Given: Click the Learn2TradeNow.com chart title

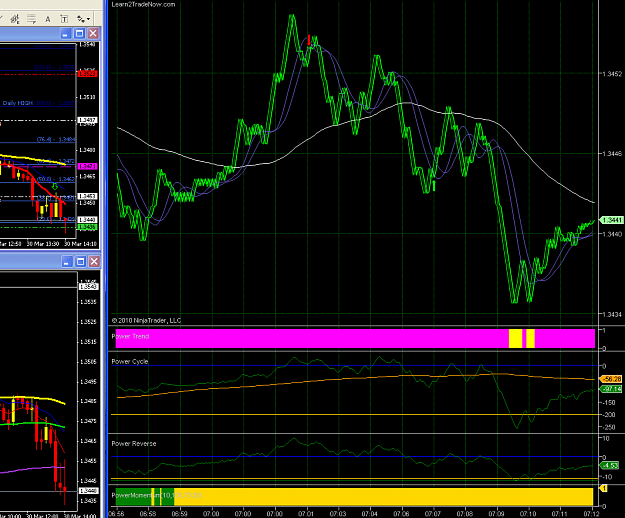Looking at the screenshot, I should [x=143, y=4].
